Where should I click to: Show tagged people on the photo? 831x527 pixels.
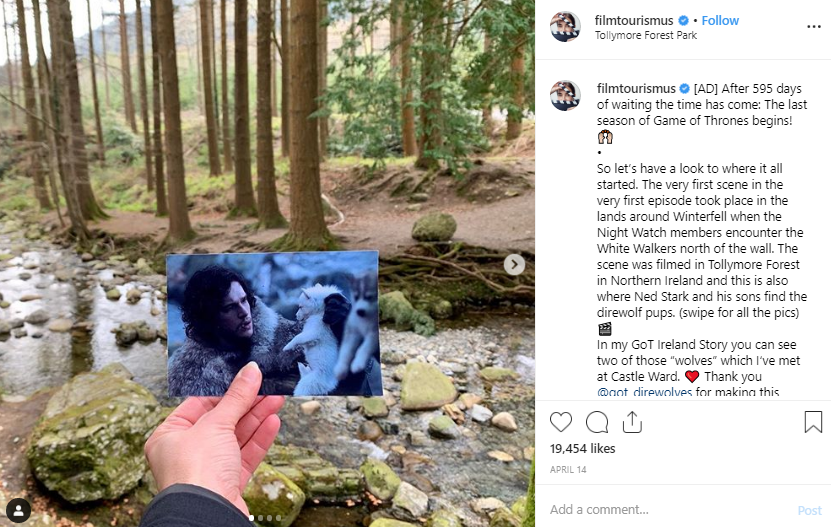click(x=19, y=510)
